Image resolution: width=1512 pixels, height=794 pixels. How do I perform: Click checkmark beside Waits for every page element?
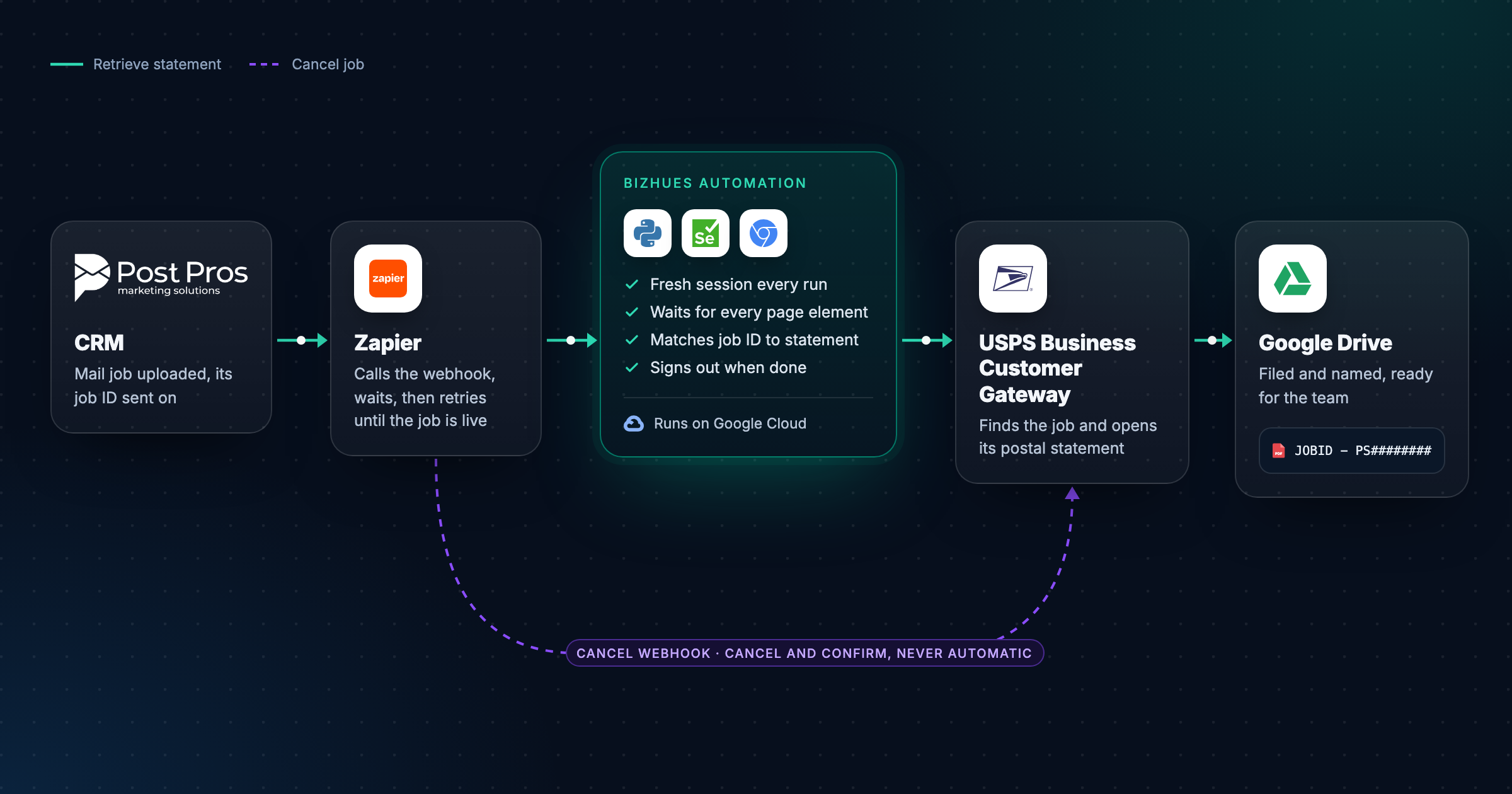click(632, 312)
